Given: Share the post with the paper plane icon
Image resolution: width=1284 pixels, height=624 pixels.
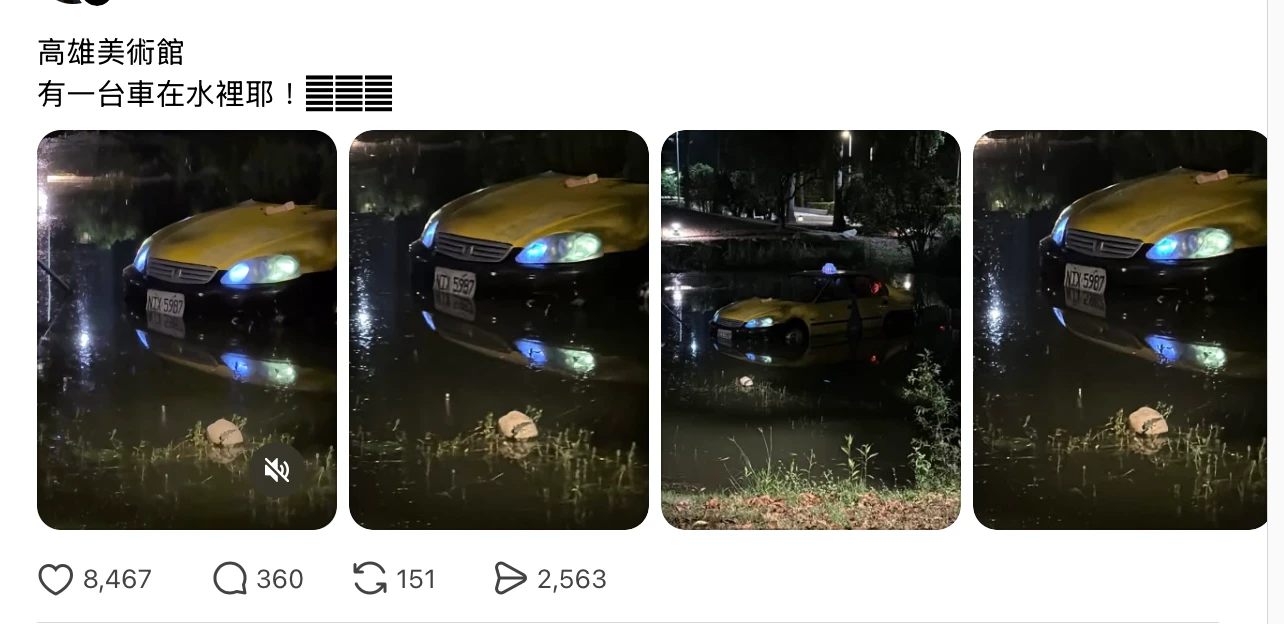Looking at the screenshot, I should click(x=510, y=579).
